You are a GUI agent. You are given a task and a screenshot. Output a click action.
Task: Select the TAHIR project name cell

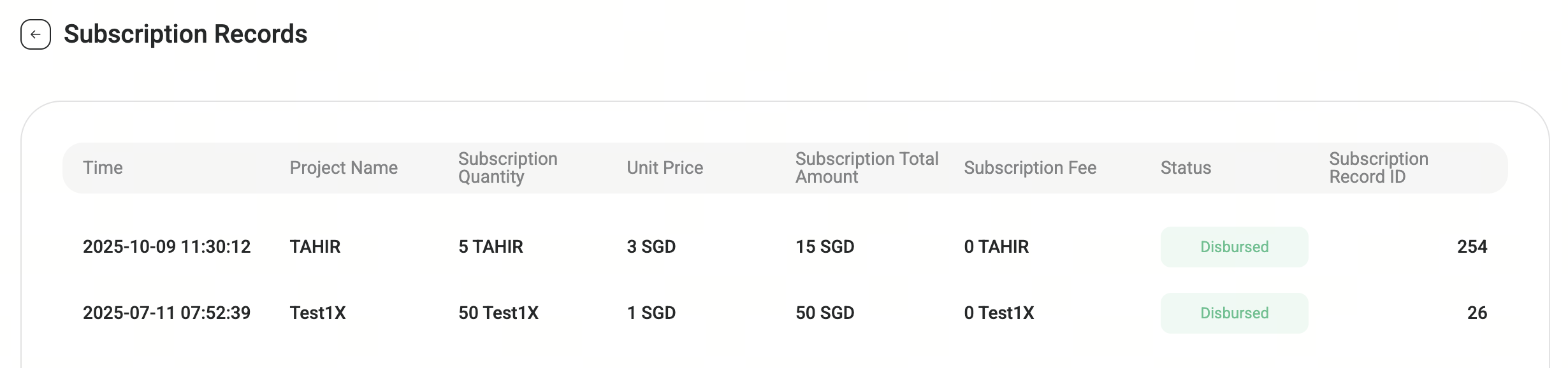coord(315,247)
